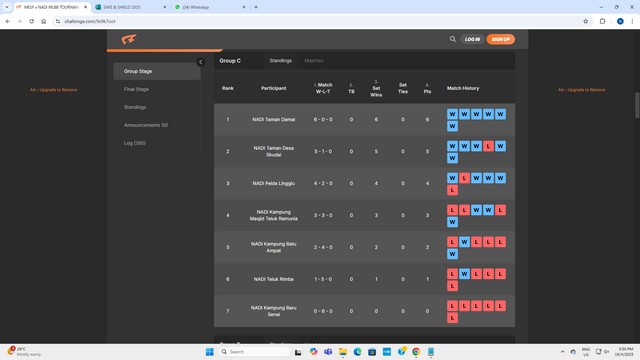Image resolution: width=640 pixels, height=360 pixels.
Task: Click the browser forward arrow
Action: (x=20, y=21)
